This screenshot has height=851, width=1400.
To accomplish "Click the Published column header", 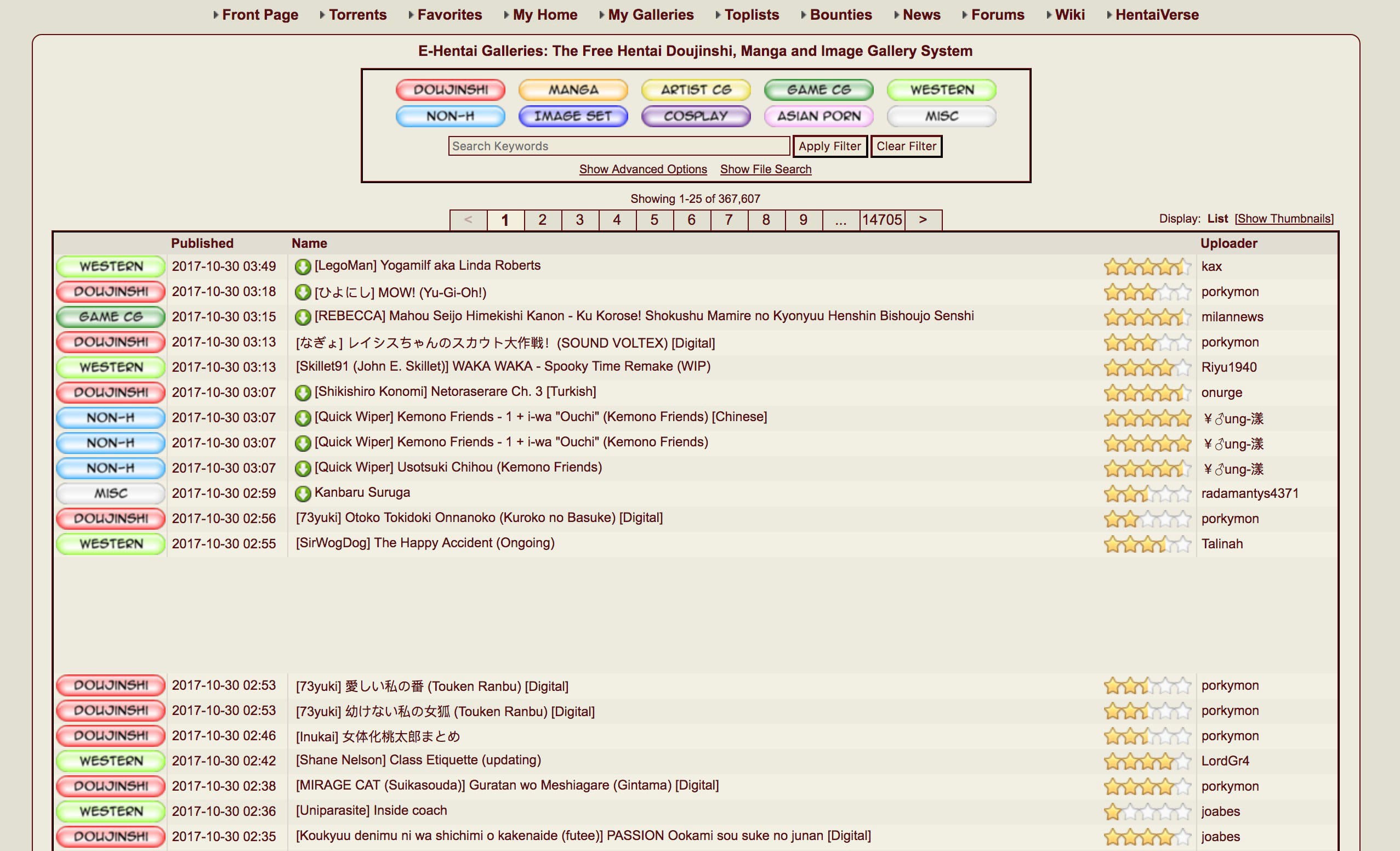I will click(202, 243).
